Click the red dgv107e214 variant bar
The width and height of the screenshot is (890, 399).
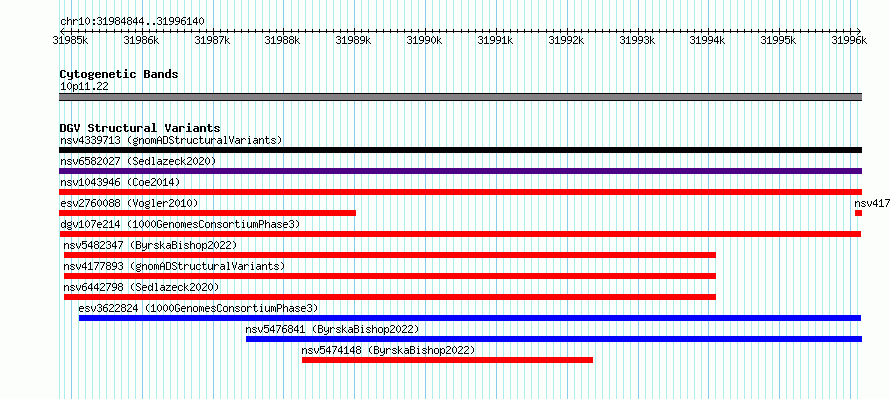[x=460, y=234]
